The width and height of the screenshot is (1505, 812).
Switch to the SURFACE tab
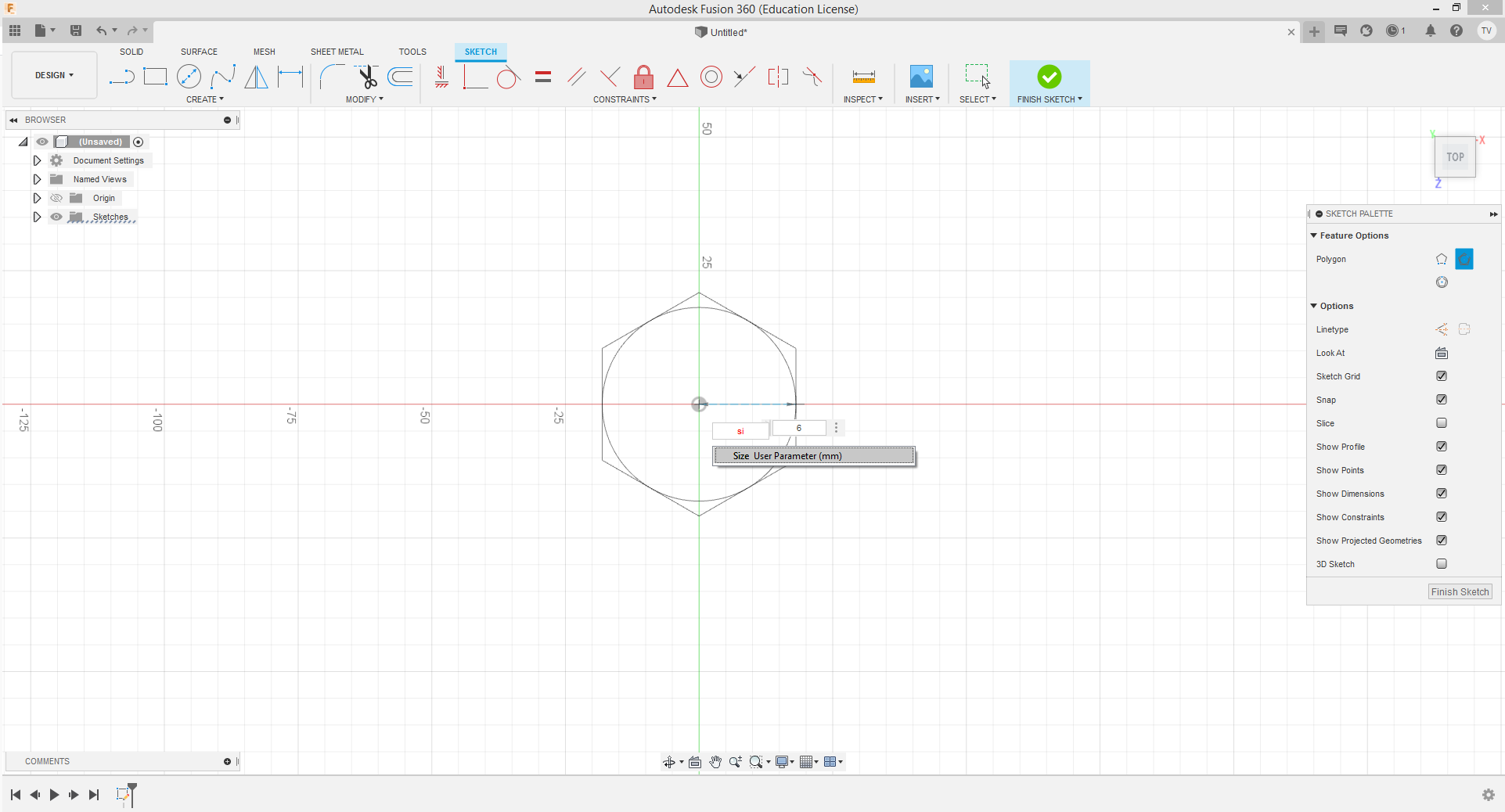click(x=199, y=52)
